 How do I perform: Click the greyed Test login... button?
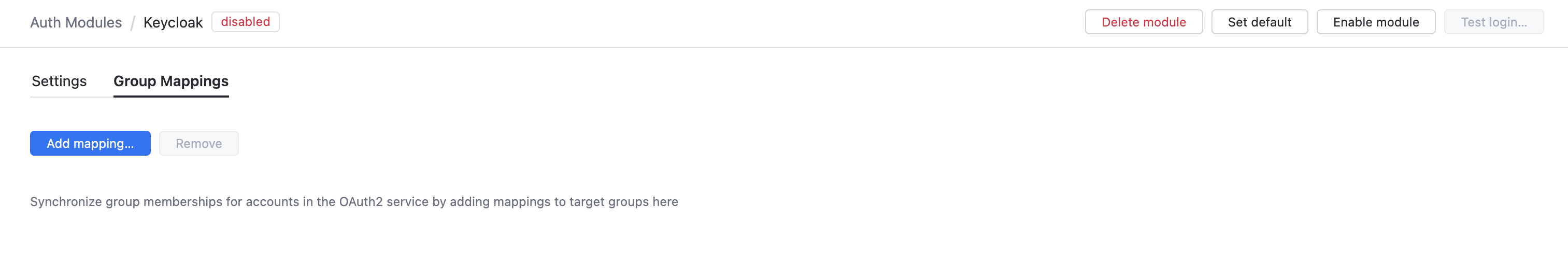click(x=1493, y=22)
